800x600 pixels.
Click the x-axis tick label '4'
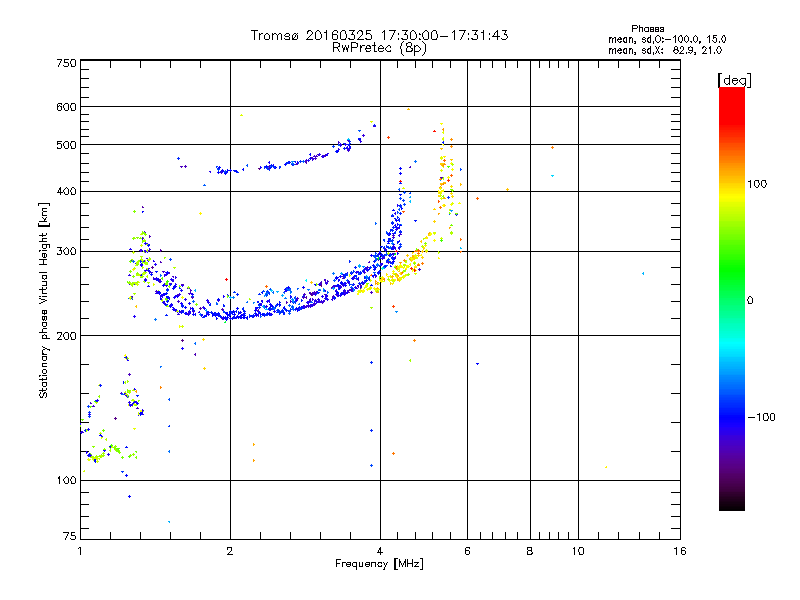[x=380, y=551]
